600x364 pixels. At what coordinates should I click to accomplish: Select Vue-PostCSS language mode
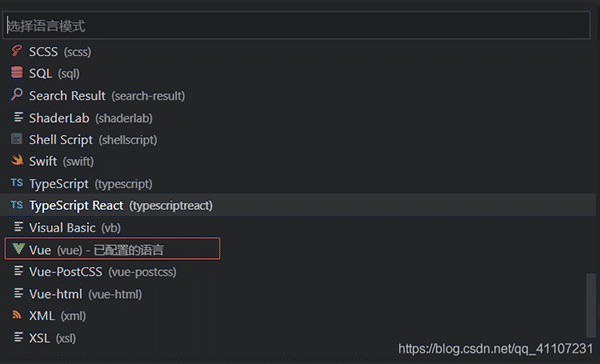(298, 272)
